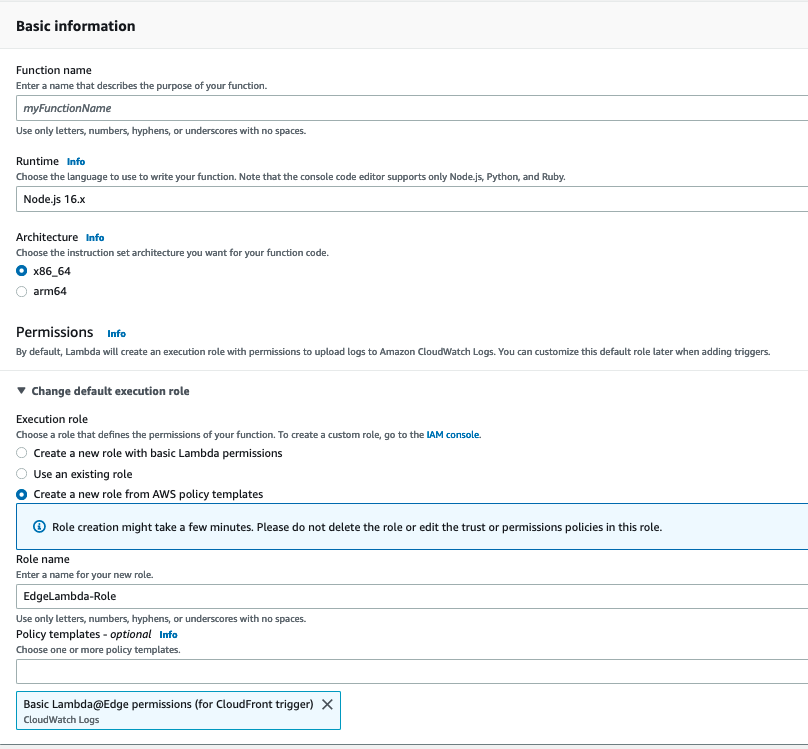Open the Architecture Info help link
The height and width of the screenshot is (749, 808).
point(94,237)
